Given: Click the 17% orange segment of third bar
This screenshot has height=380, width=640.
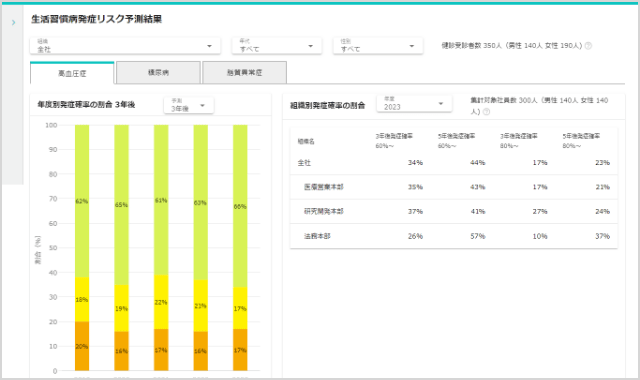Looking at the screenshot, I should point(161,350).
